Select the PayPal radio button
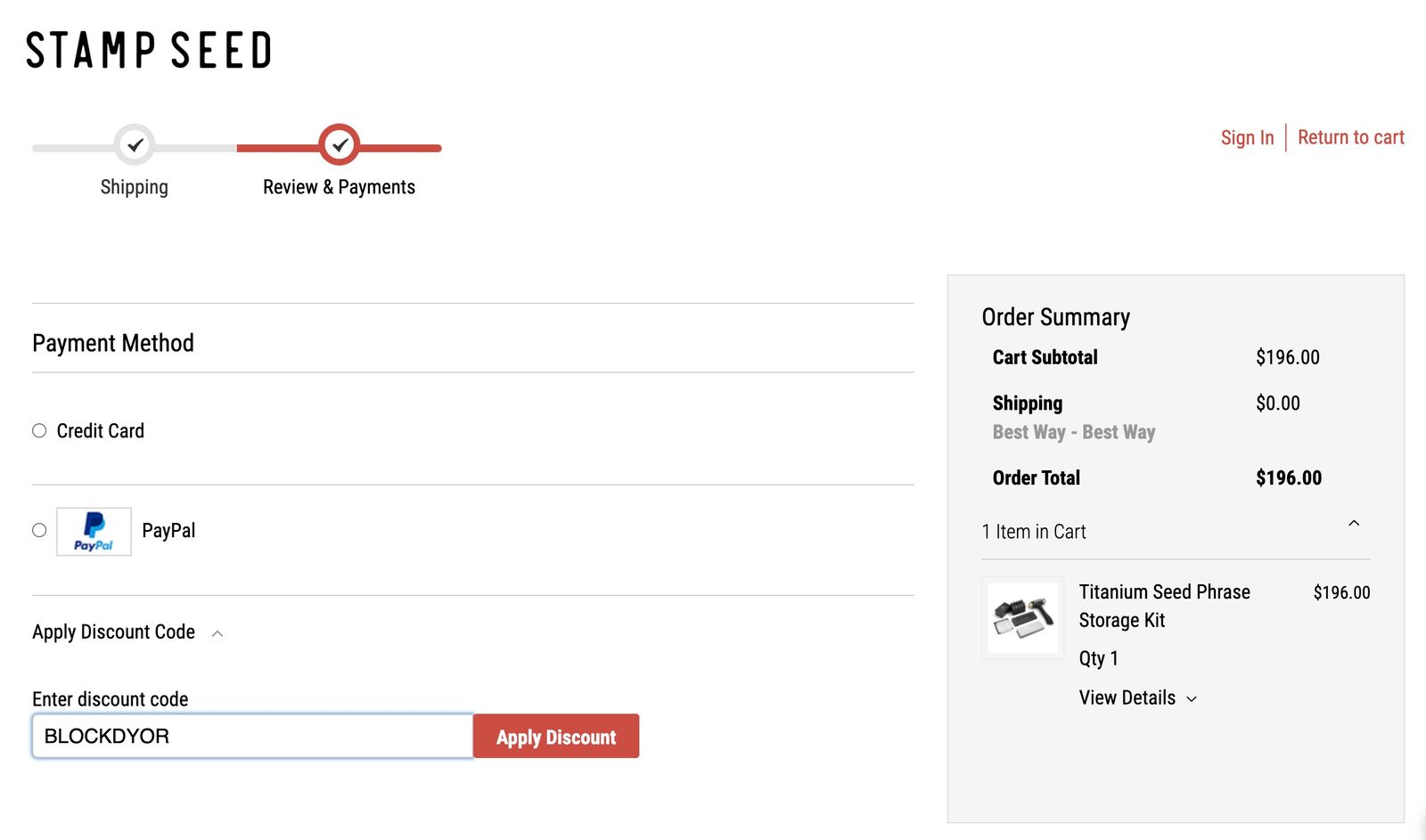 click(39, 531)
